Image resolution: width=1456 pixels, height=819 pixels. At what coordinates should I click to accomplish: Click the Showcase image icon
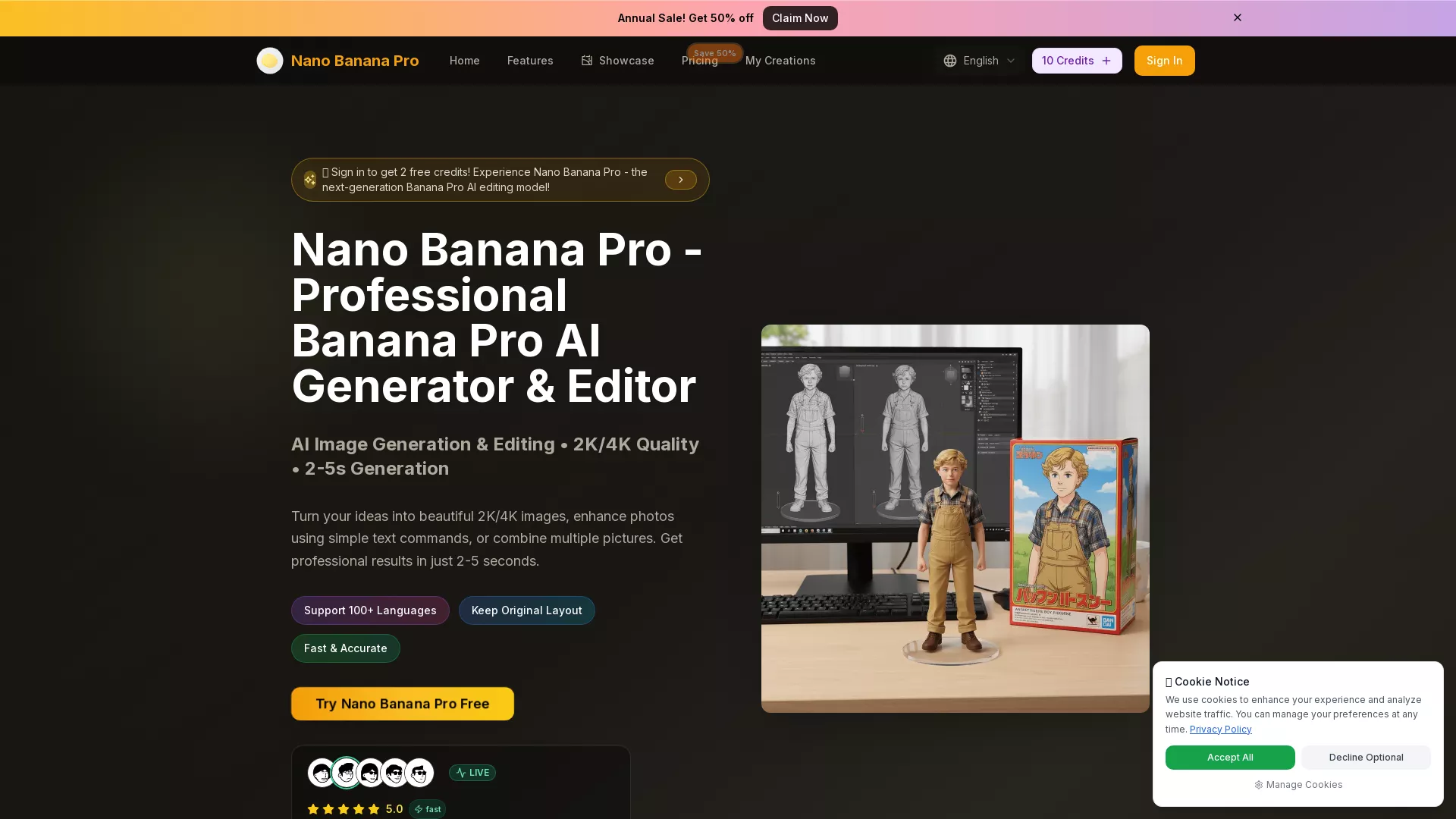coord(587,61)
